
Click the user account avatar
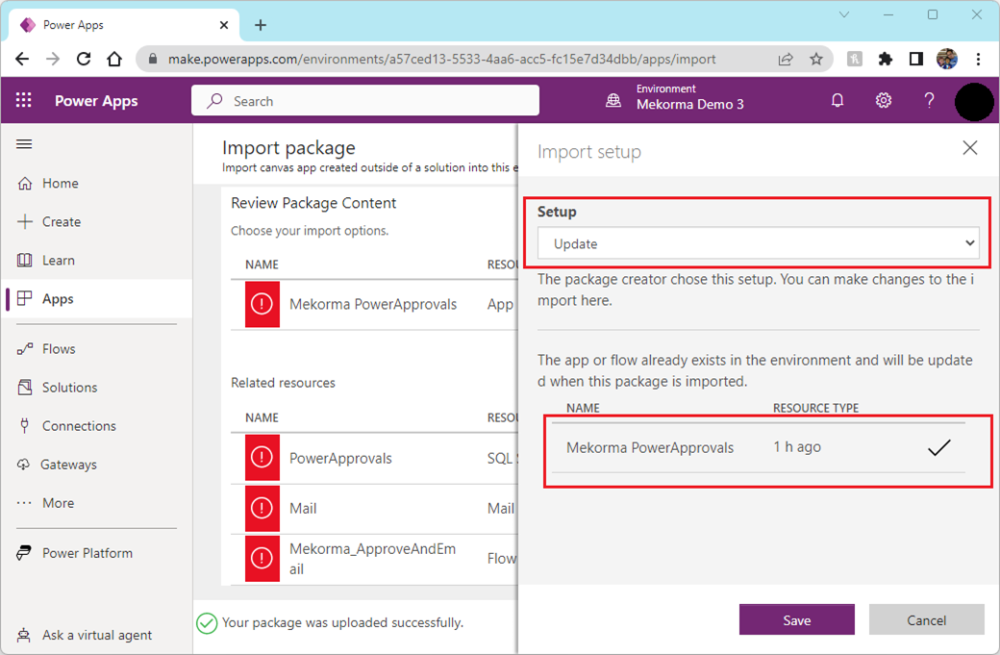click(x=973, y=101)
